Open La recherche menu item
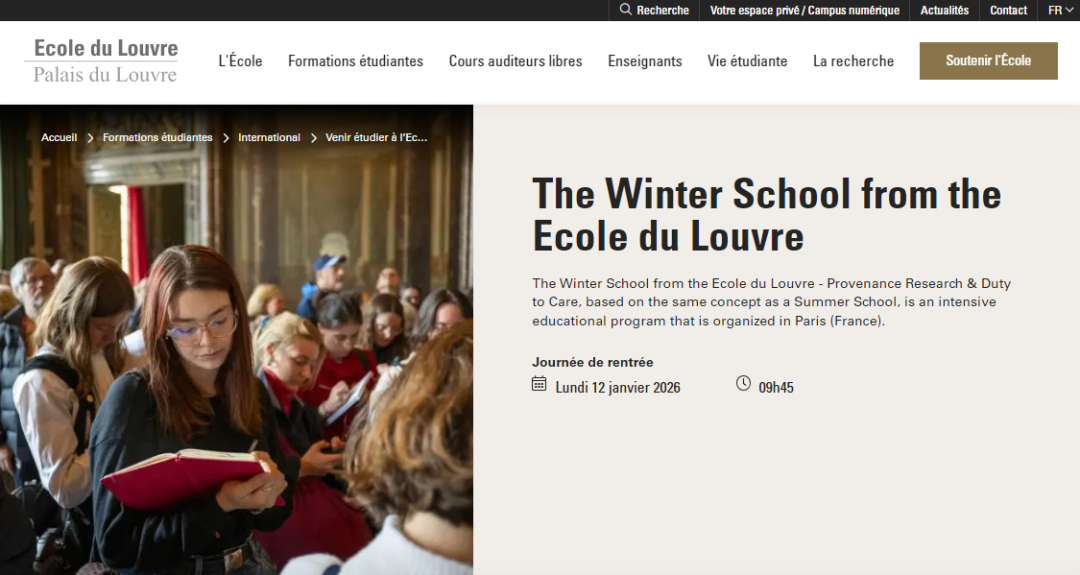The height and width of the screenshot is (575, 1080). click(853, 61)
